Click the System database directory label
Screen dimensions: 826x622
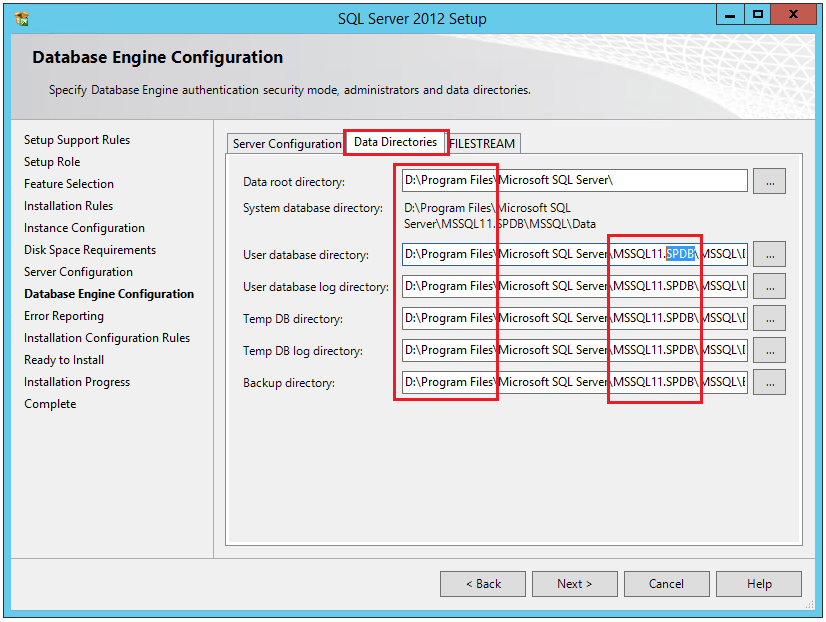pyautogui.click(x=313, y=208)
